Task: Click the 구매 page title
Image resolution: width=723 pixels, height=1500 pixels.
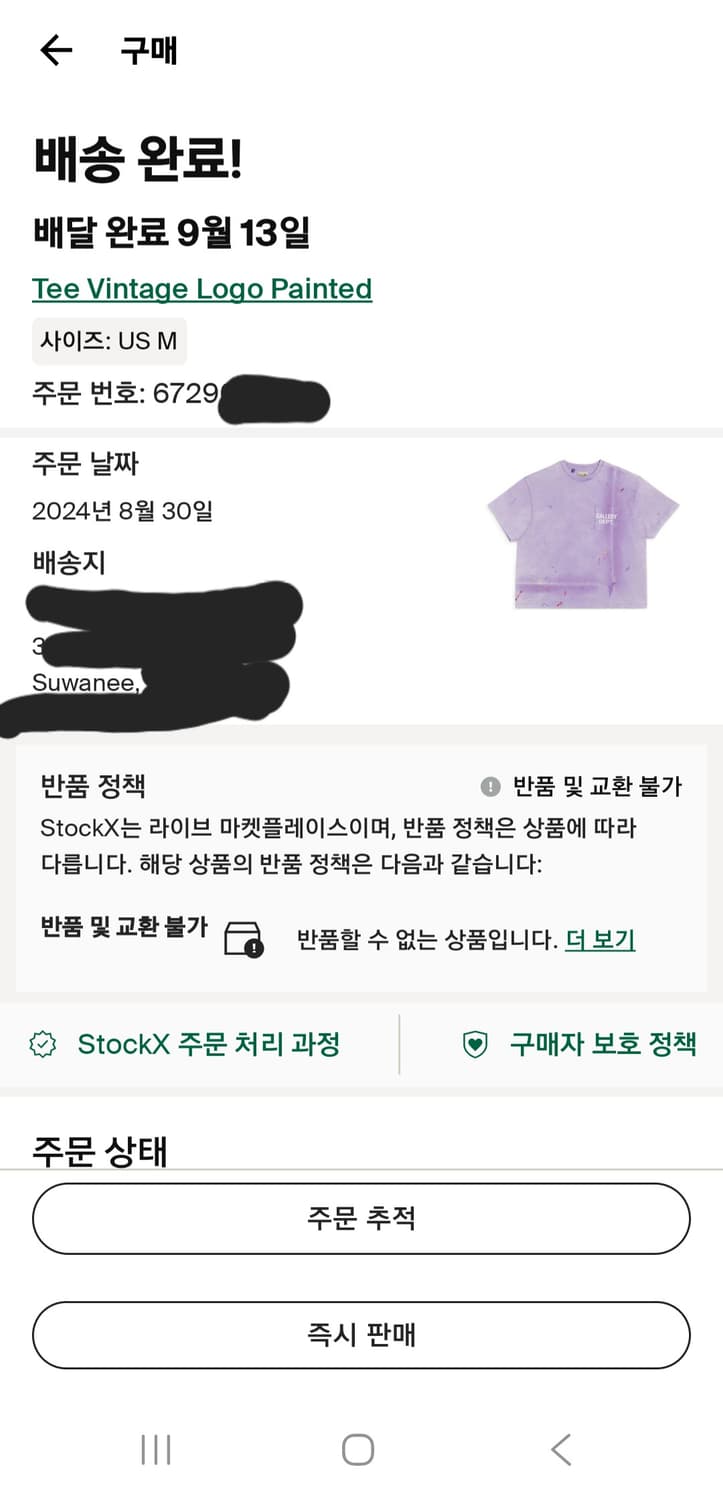Action: [149, 50]
